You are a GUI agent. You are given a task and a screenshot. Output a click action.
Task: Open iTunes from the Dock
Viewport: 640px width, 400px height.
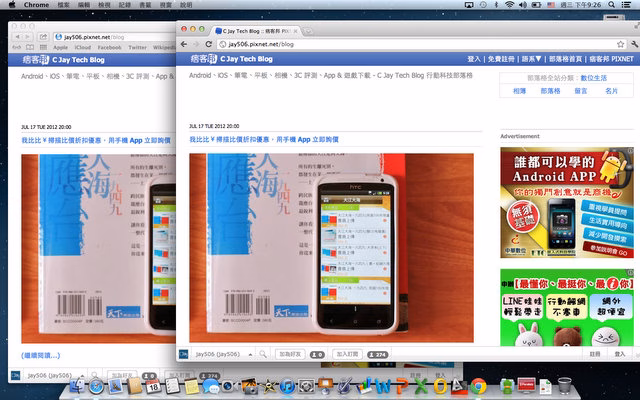point(287,386)
